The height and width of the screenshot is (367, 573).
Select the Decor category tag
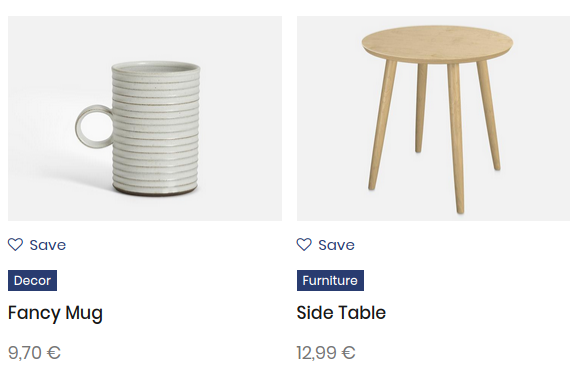33,280
